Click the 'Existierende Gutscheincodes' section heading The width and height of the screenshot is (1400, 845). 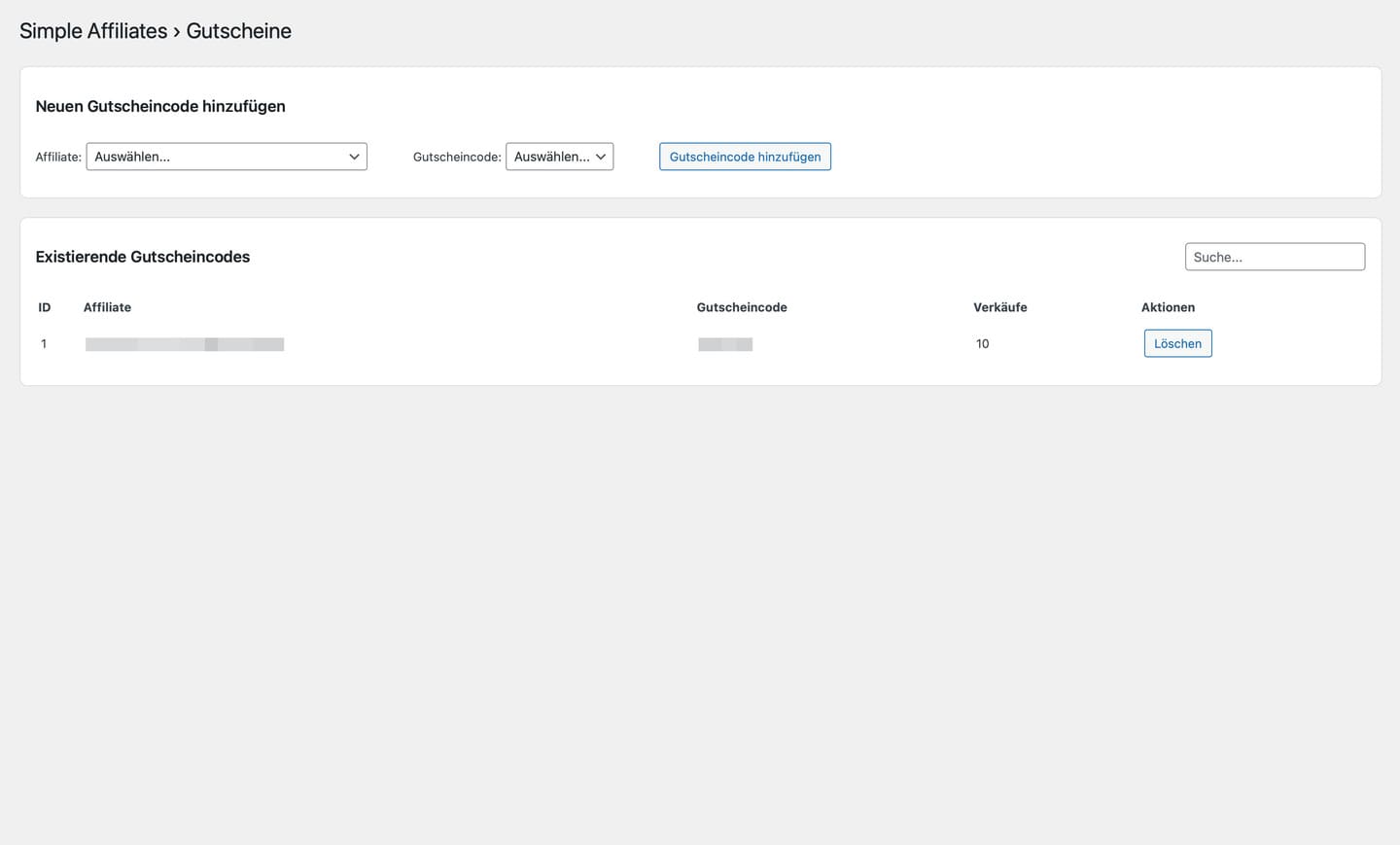click(x=143, y=257)
